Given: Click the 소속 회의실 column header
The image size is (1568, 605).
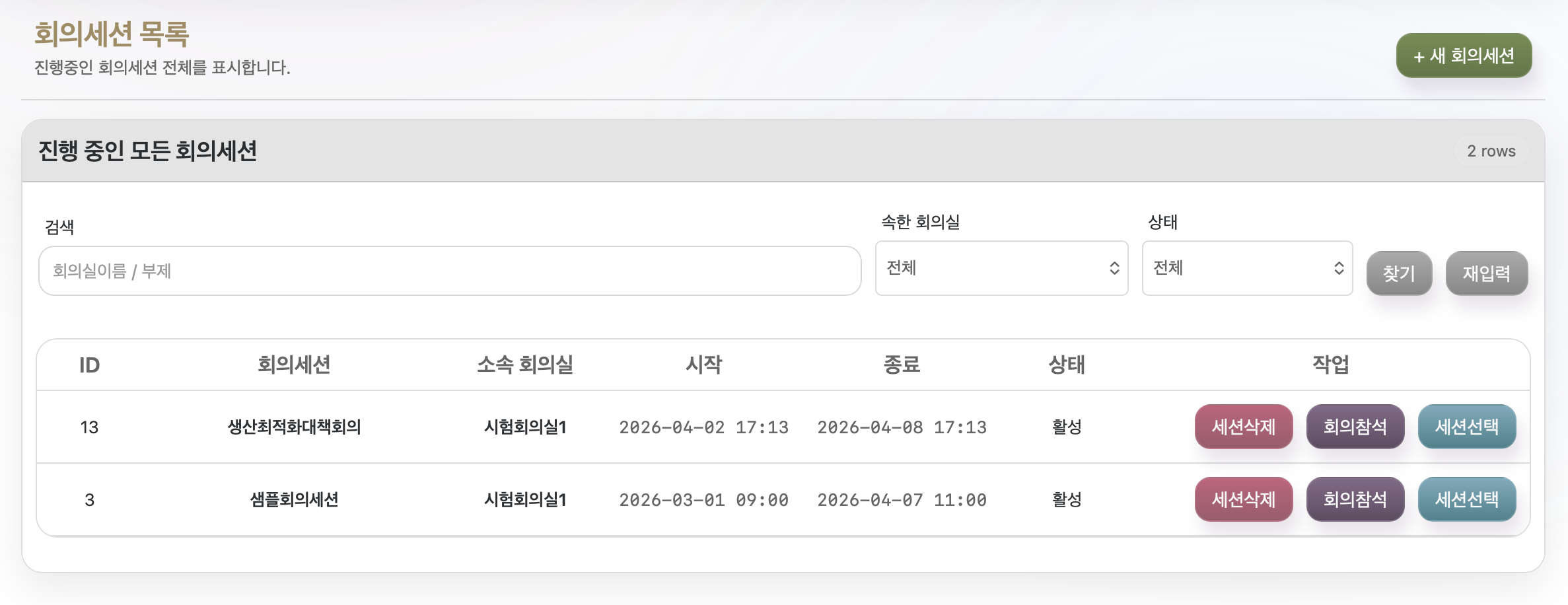Looking at the screenshot, I should point(525,365).
